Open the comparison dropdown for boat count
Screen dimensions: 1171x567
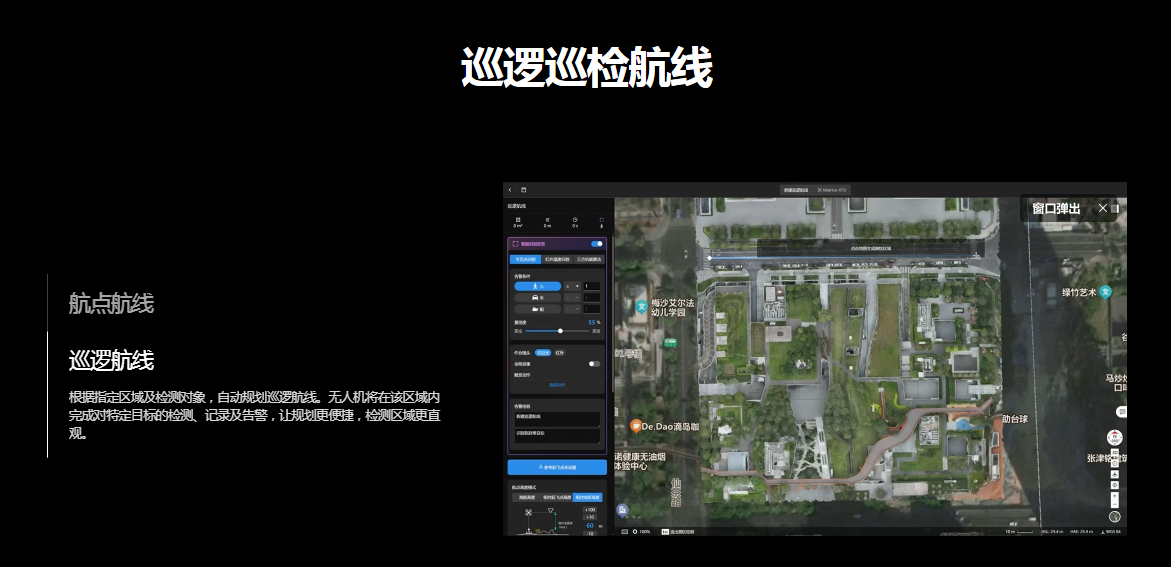[572, 310]
